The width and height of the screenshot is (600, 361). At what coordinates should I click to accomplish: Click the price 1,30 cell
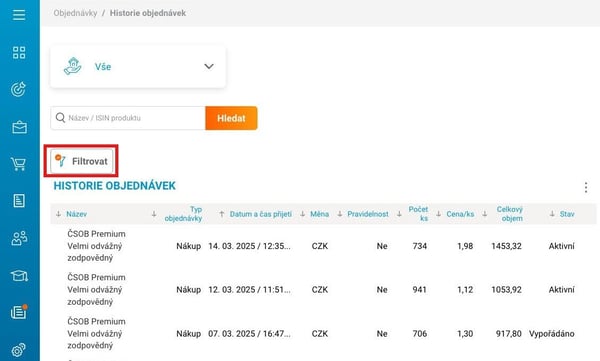tap(465, 334)
